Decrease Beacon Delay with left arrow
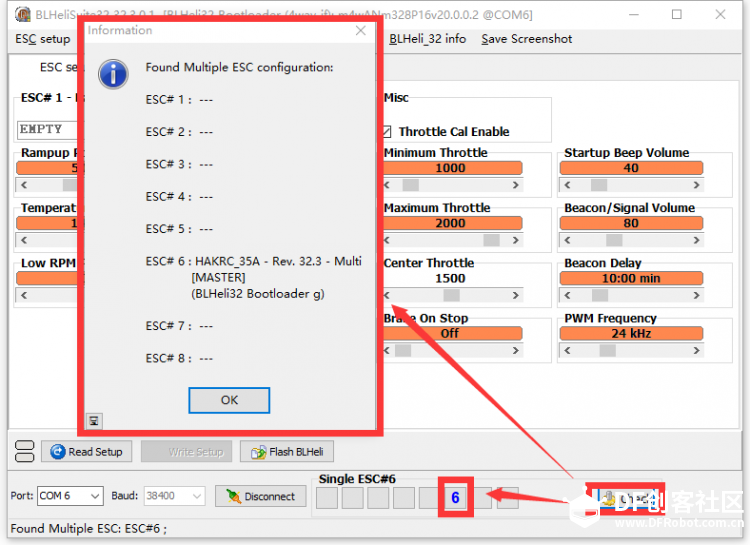Image resolution: width=750 pixels, height=545 pixels. pos(567,295)
